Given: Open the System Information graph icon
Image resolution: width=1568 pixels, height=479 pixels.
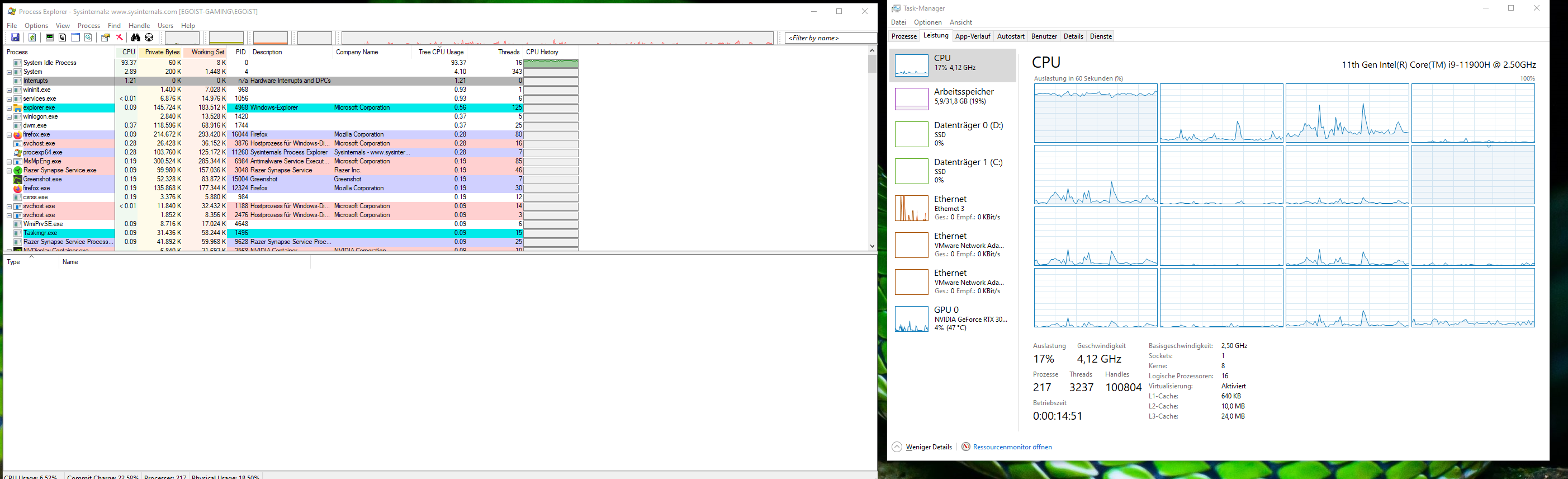Looking at the screenshot, I should point(50,38).
